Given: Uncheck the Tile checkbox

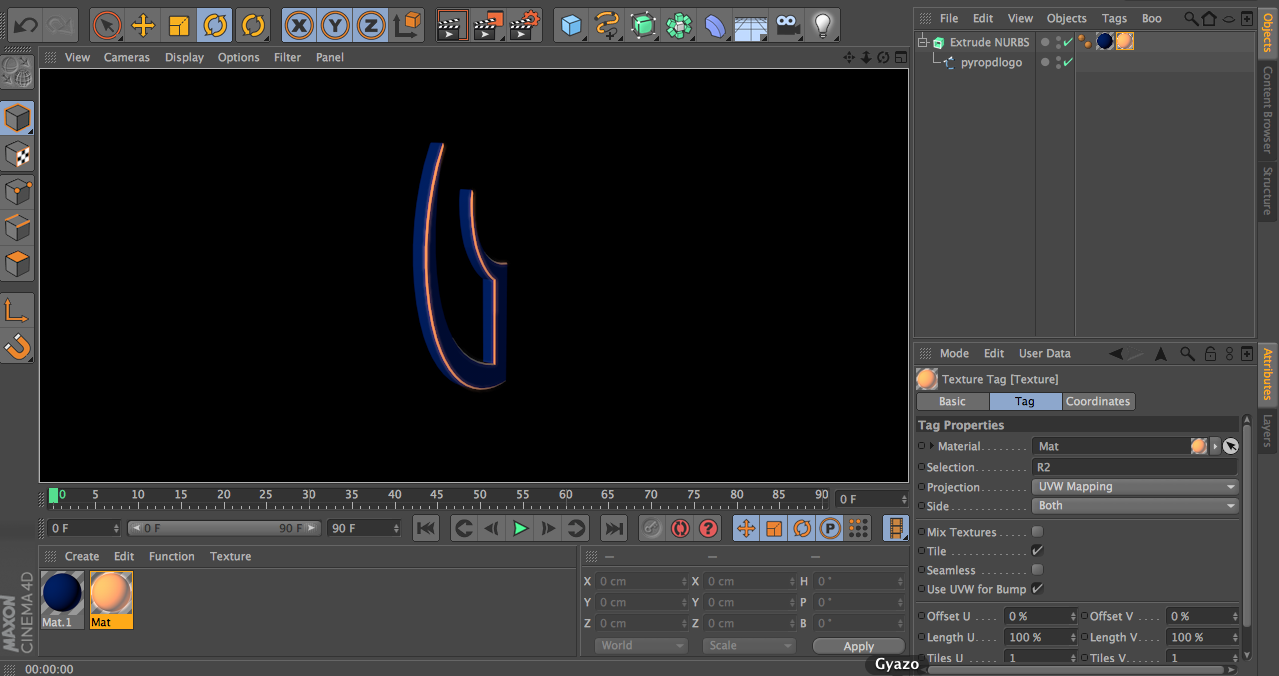Looking at the screenshot, I should (1037, 551).
